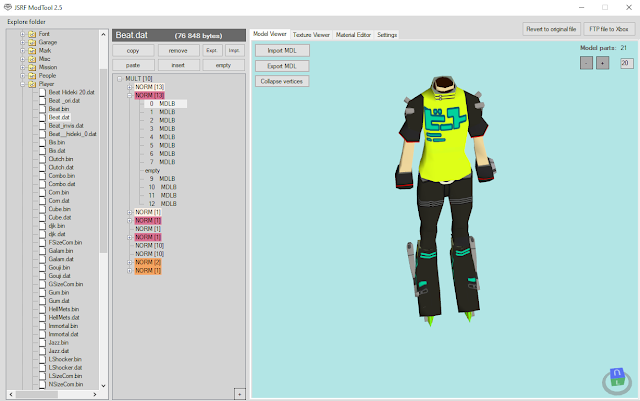The width and height of the screenshot is (640, 401).
Task: Select the Beat_jmvis.dat file
Action: (66, 126)
